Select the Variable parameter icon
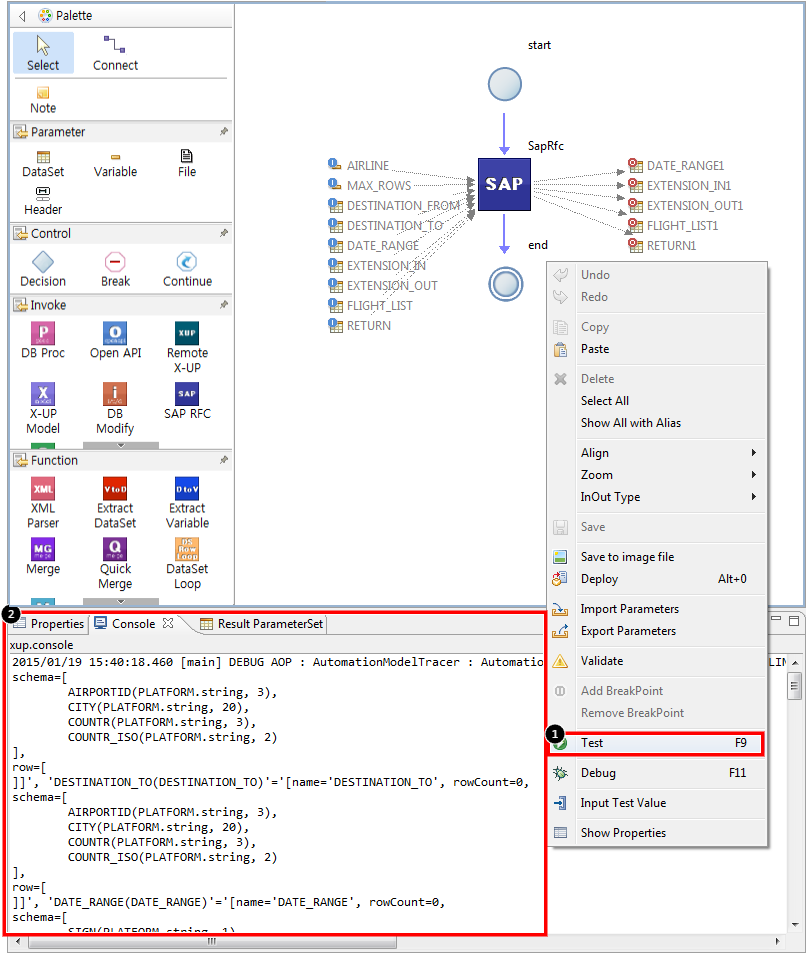 pos(115,164)
